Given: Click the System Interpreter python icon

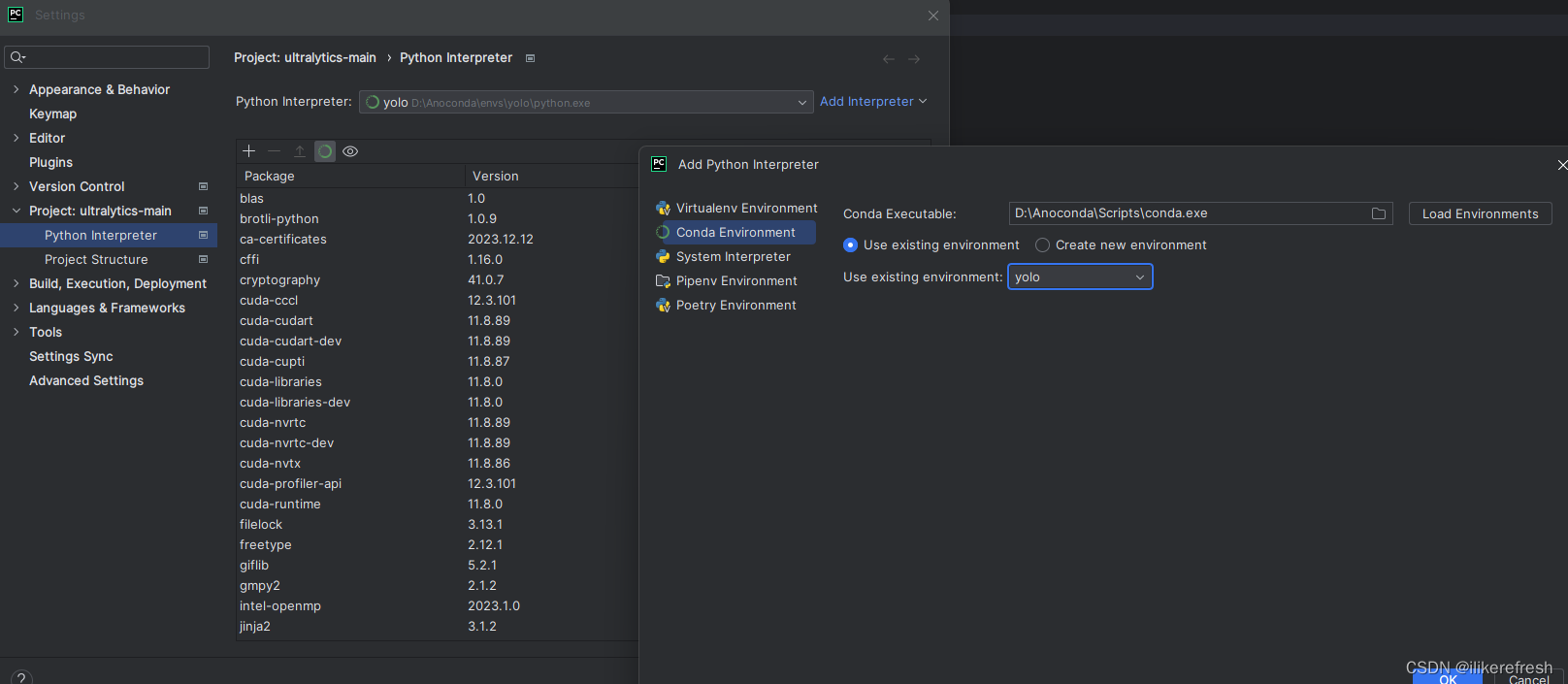Looking at the screenshot, I should coord(663,257).
